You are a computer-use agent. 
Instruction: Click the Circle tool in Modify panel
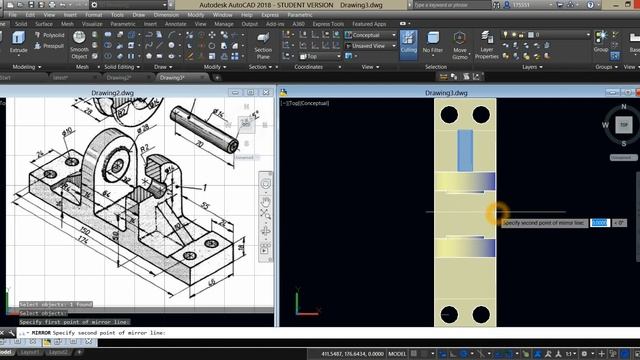(212, 46)
